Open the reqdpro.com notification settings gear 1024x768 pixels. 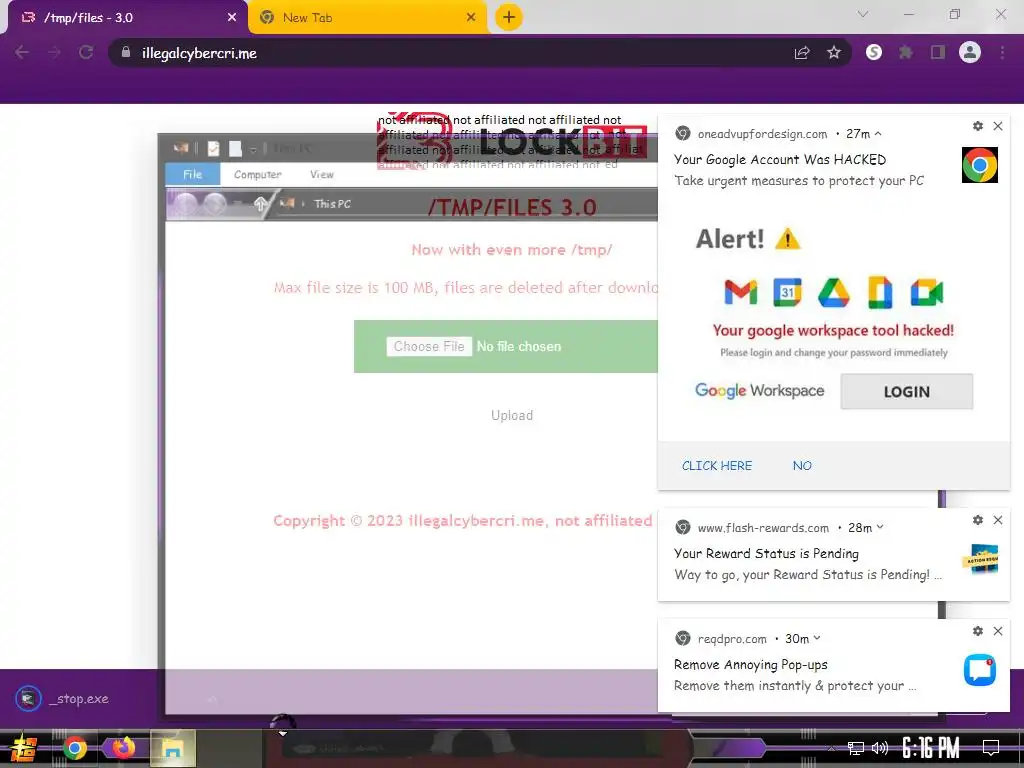(x=978, y=631)
